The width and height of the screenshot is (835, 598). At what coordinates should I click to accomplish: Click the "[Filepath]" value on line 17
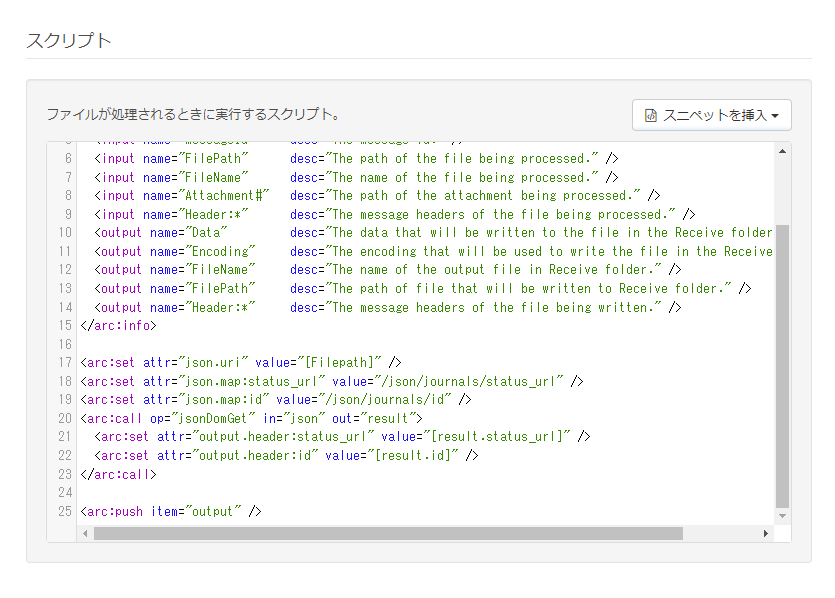tap(342, 363)
